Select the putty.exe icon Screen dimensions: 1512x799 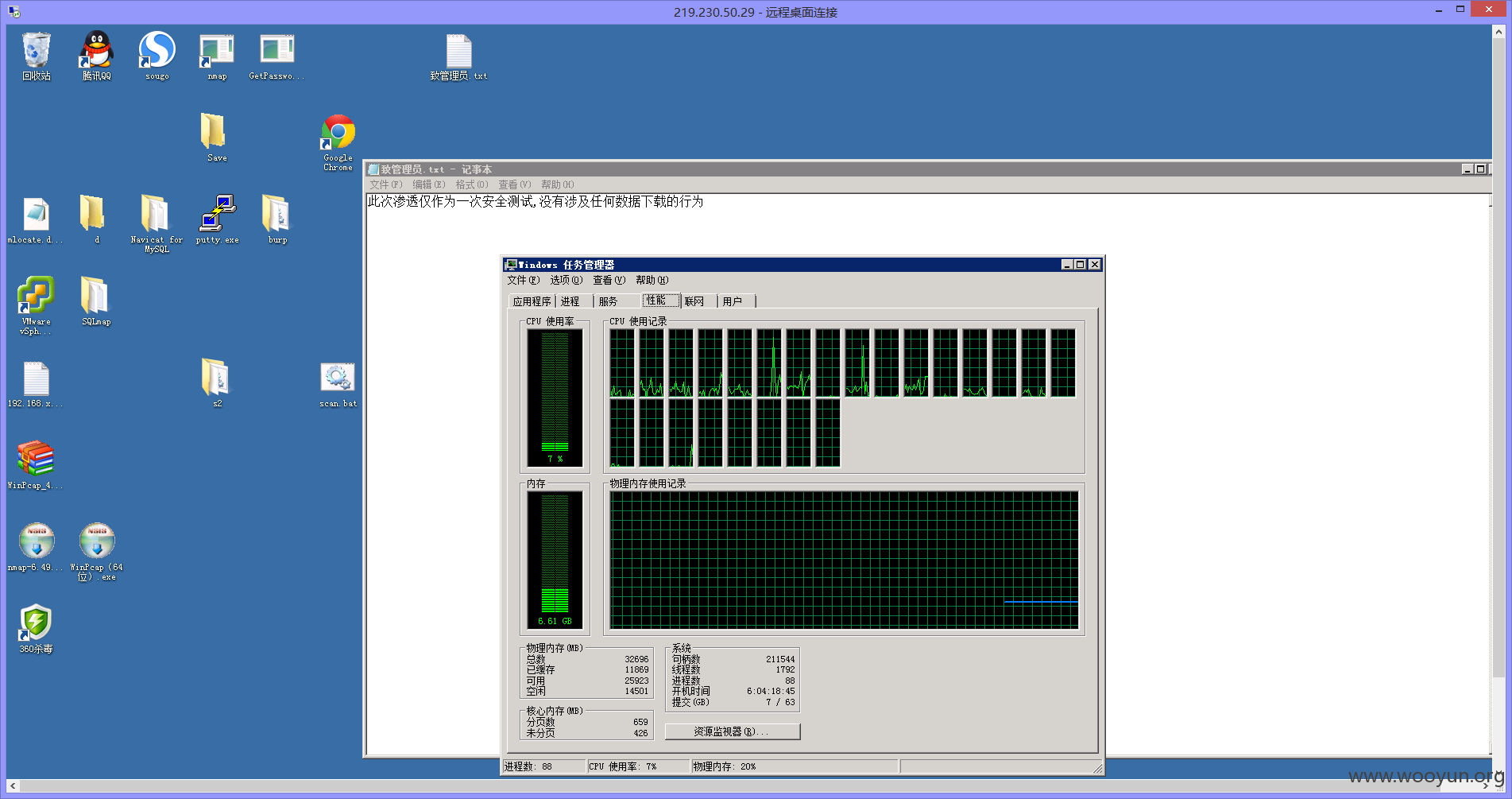point(217,219)
